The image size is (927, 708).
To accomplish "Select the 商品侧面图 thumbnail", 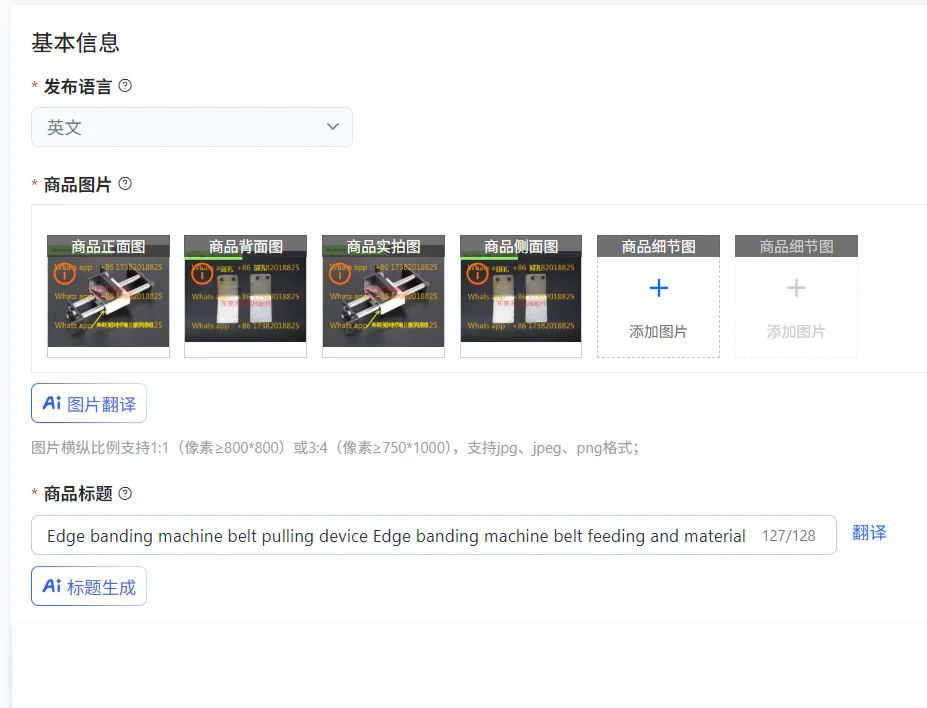I will coord(521,296).
